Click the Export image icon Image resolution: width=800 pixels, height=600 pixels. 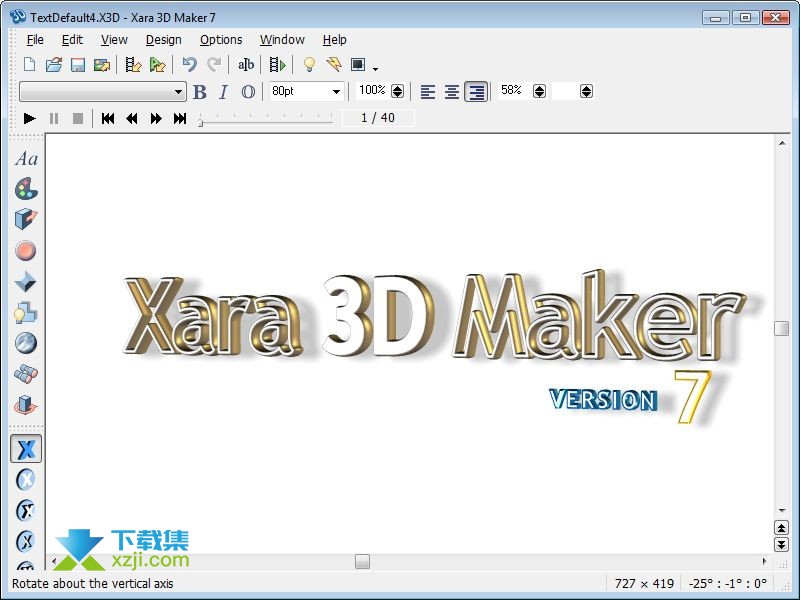point(102,65)
